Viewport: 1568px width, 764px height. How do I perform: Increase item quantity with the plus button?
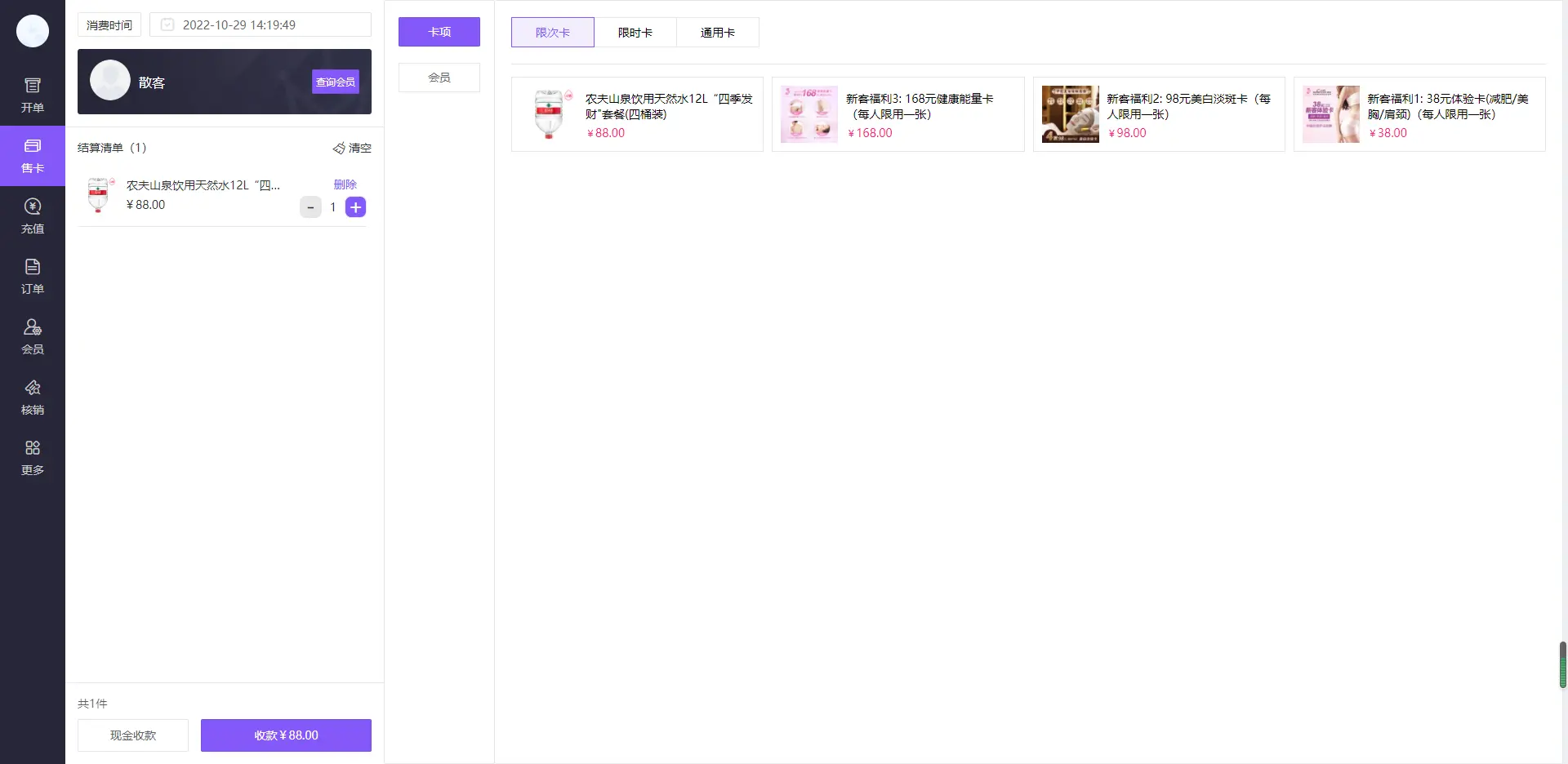click(355, 207)
